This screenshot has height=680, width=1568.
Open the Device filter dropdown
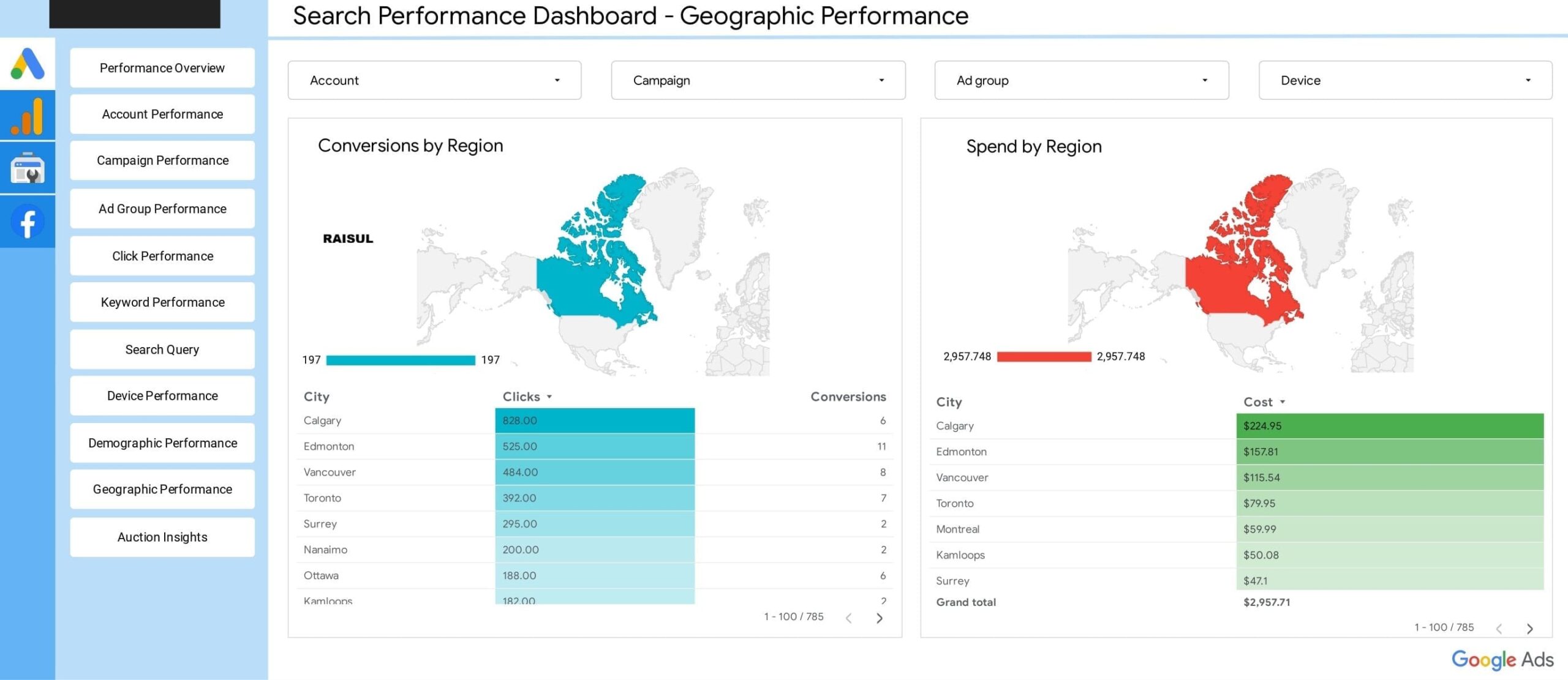tap(1404, 80)
